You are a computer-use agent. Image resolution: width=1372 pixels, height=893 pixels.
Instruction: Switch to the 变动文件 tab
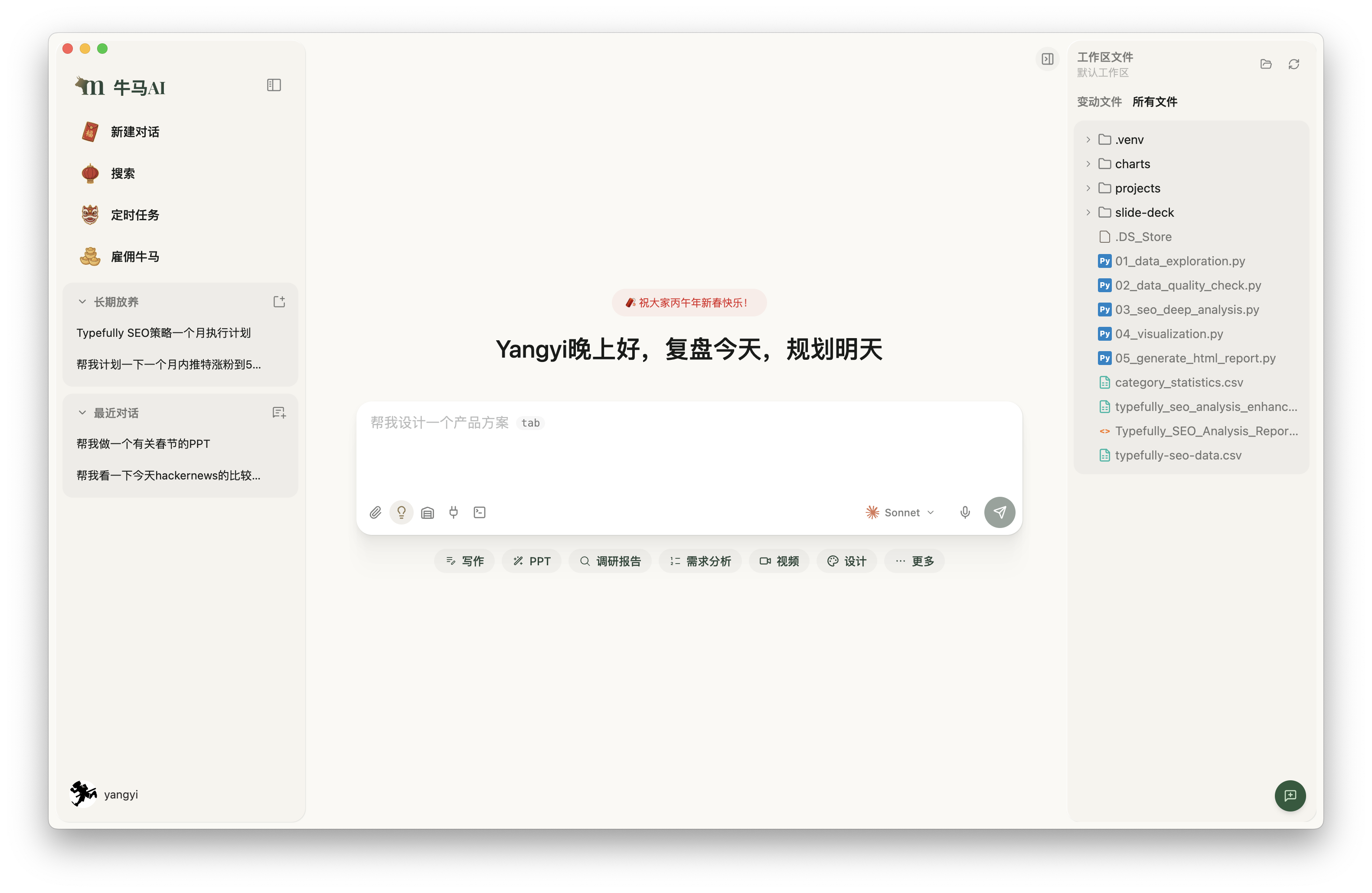pos(1099,102)
